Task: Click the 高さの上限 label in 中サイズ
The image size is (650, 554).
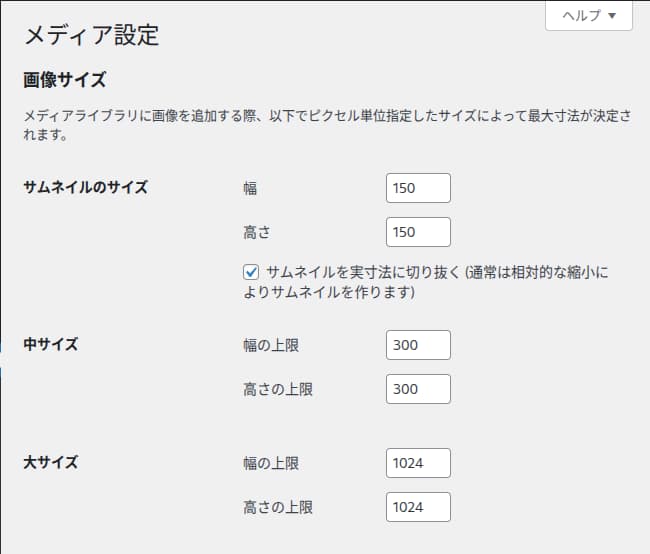Action: tap(278, 389)
